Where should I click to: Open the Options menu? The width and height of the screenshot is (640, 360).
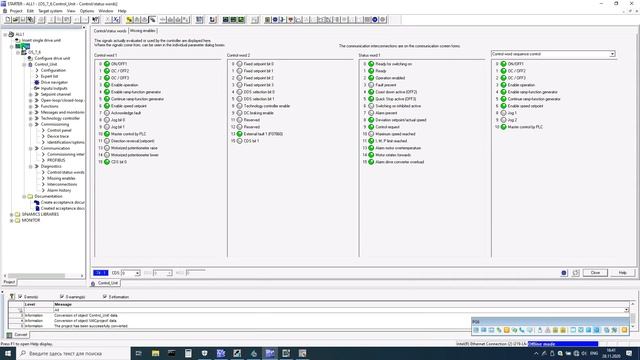pos(87,11)
